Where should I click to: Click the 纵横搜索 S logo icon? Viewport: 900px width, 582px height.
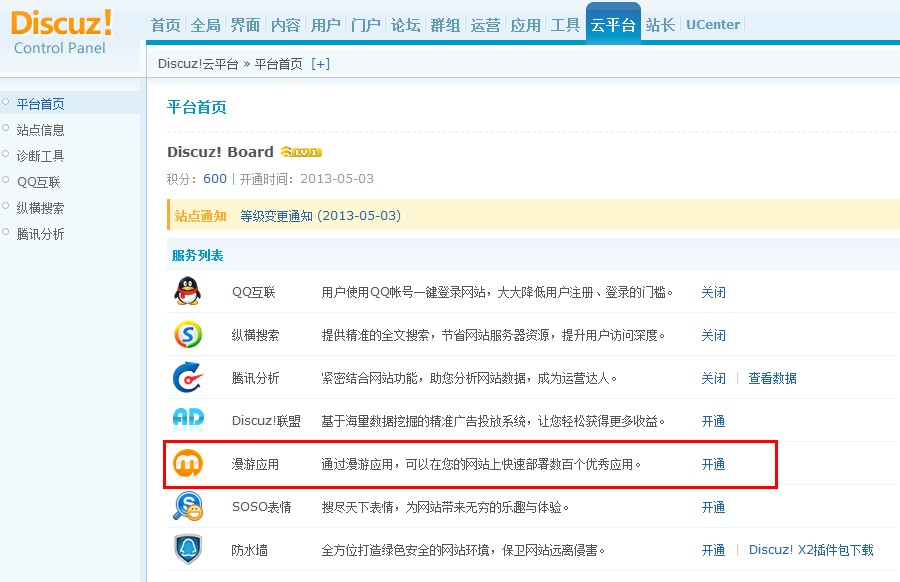[x=188, y=334]
